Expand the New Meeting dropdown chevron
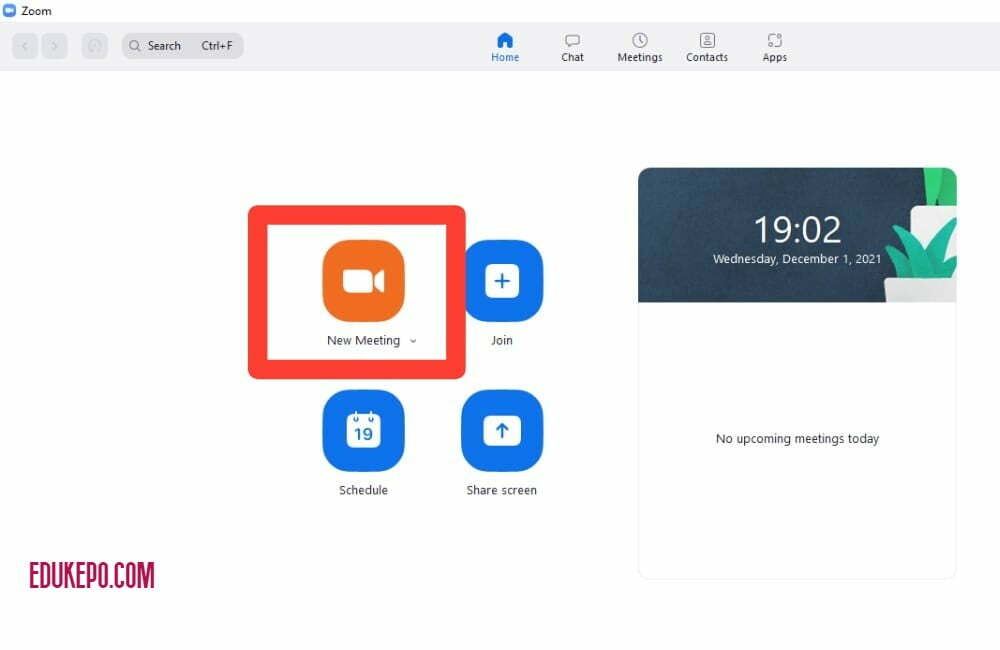Image resolution: width=1000 pixels, height=650 pixels. [413, 341]
